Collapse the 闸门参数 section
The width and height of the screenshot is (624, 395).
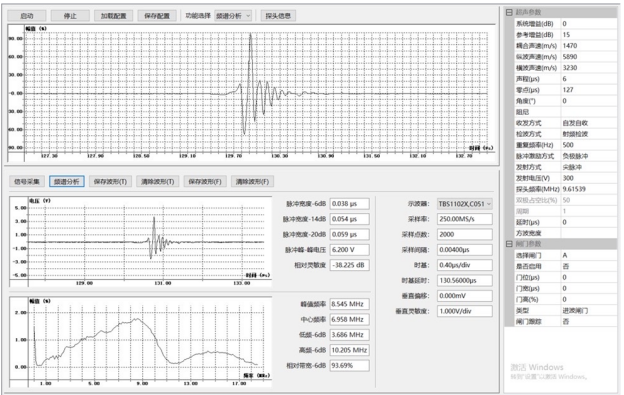point(509,244)
